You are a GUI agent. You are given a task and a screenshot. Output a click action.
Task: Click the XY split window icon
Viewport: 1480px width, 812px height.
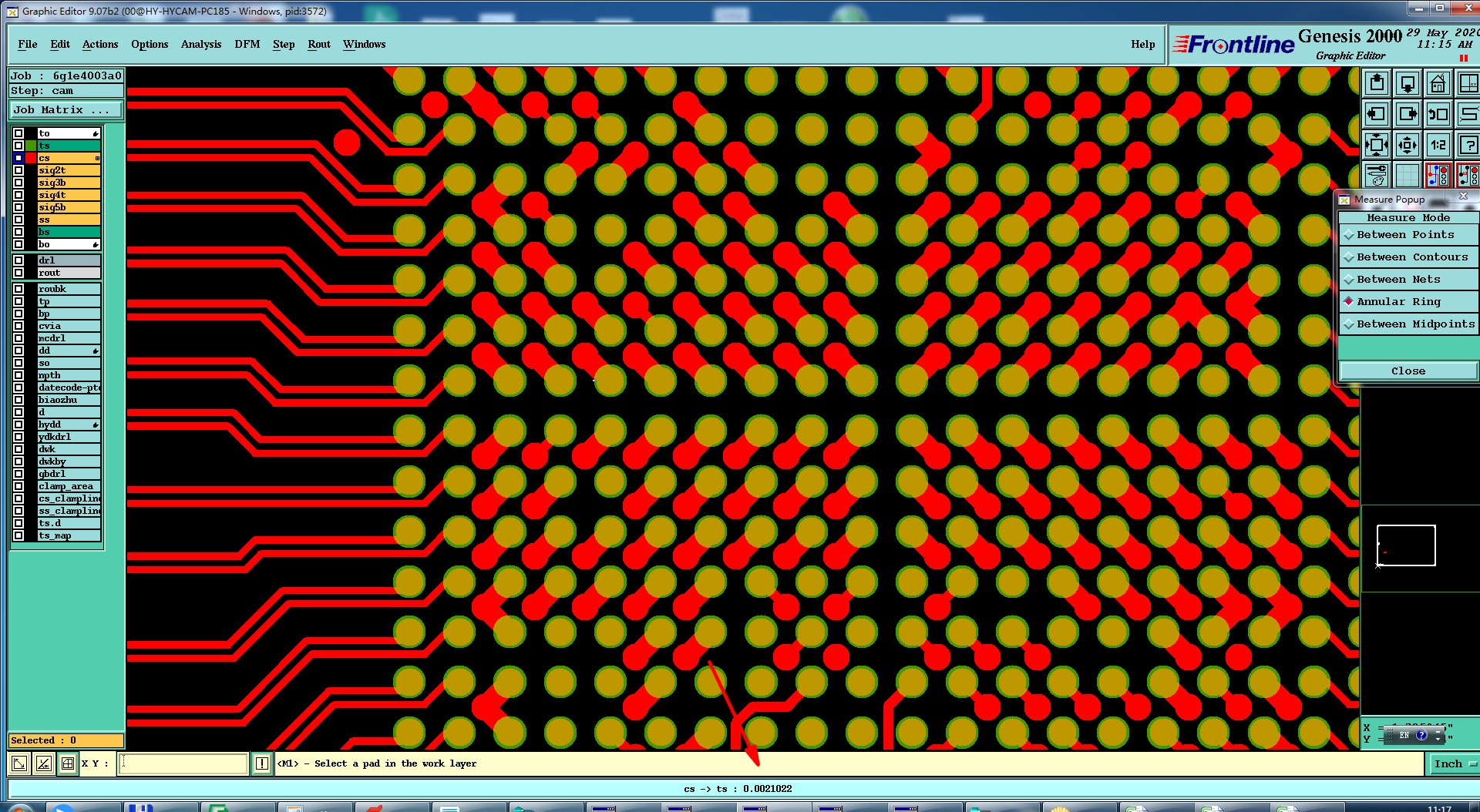tap(1468, 83)
